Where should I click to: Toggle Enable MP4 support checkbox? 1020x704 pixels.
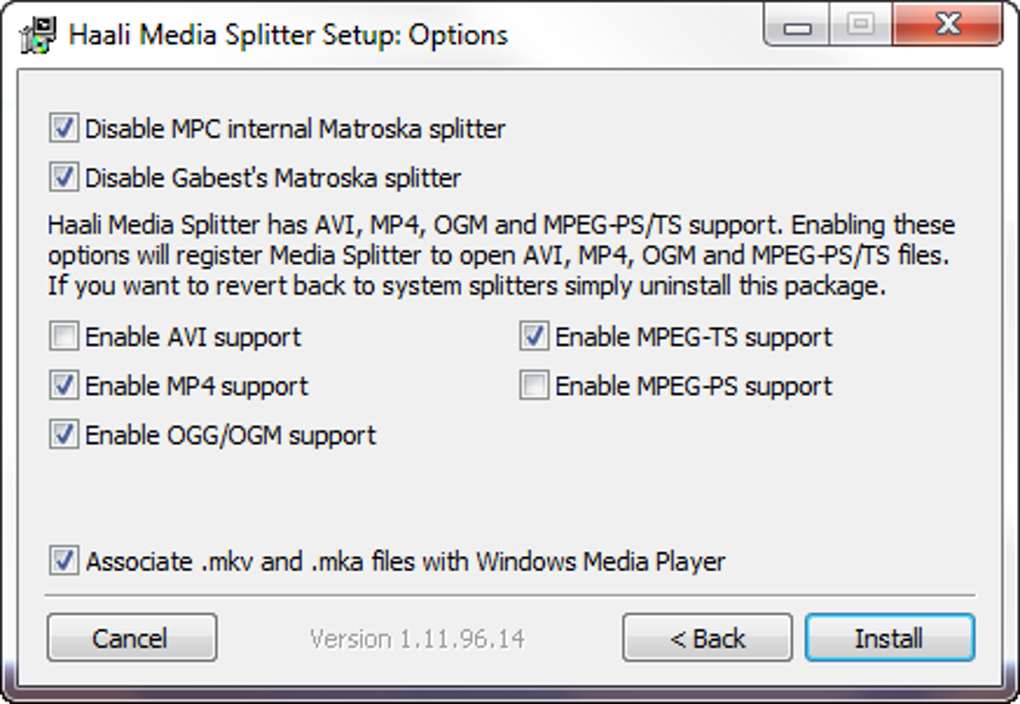coord(64,386)
